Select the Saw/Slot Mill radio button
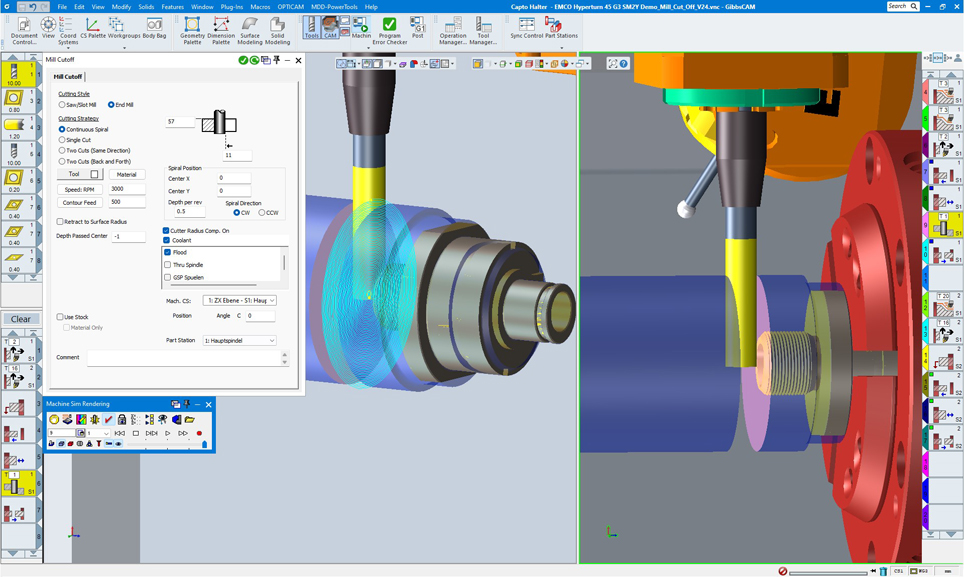This screenshot has width=964, height=577. [x=62, y=104]
